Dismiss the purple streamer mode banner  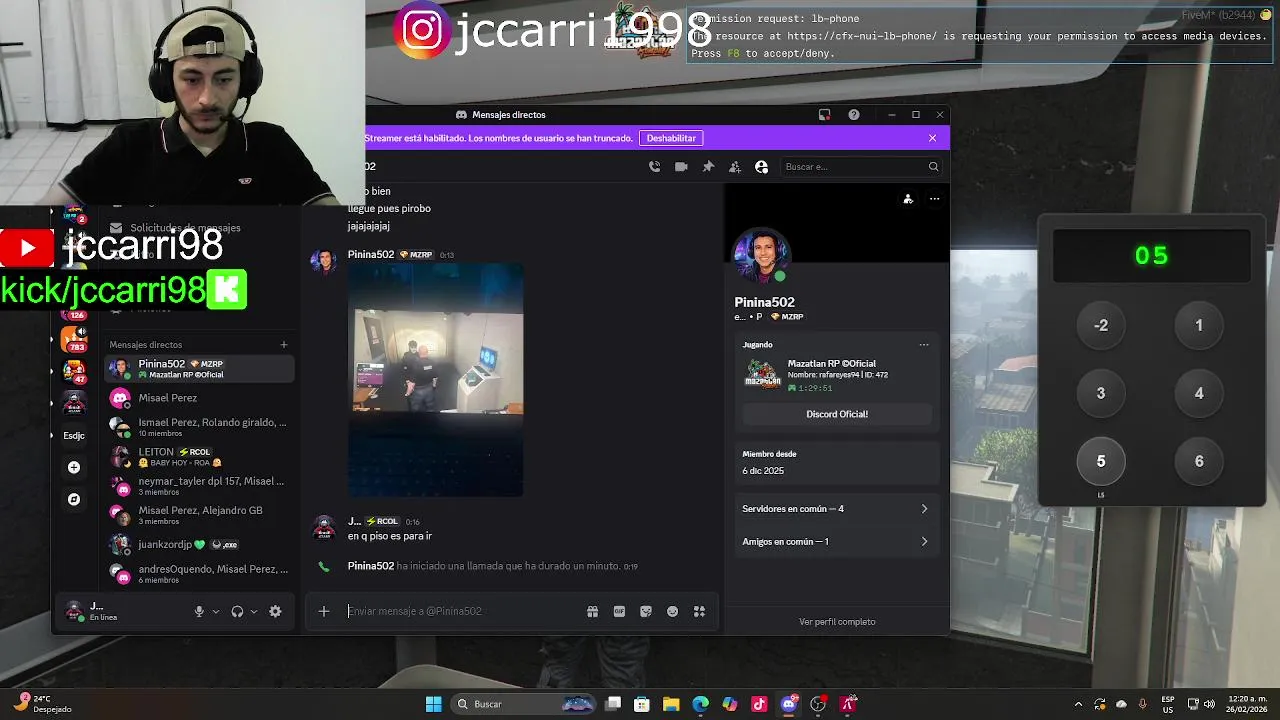[932, 138]
